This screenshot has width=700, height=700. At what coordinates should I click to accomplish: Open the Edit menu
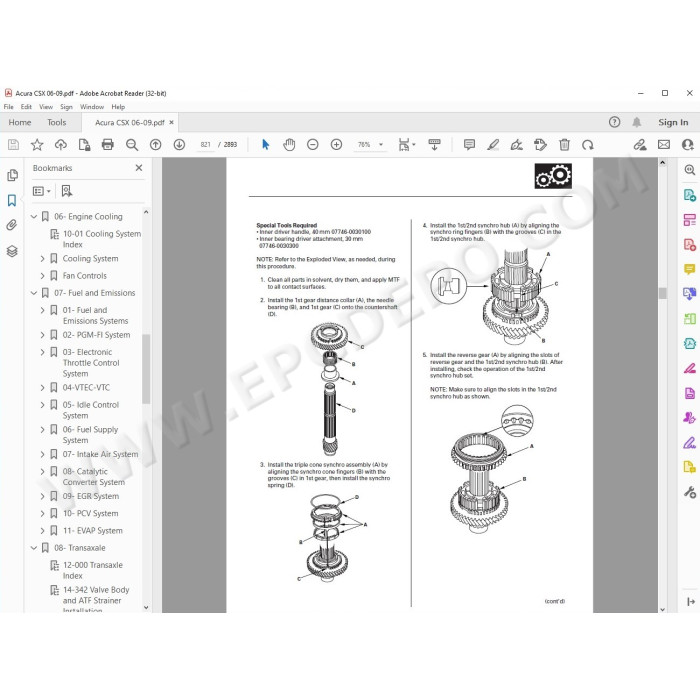(x=26, y=107)
